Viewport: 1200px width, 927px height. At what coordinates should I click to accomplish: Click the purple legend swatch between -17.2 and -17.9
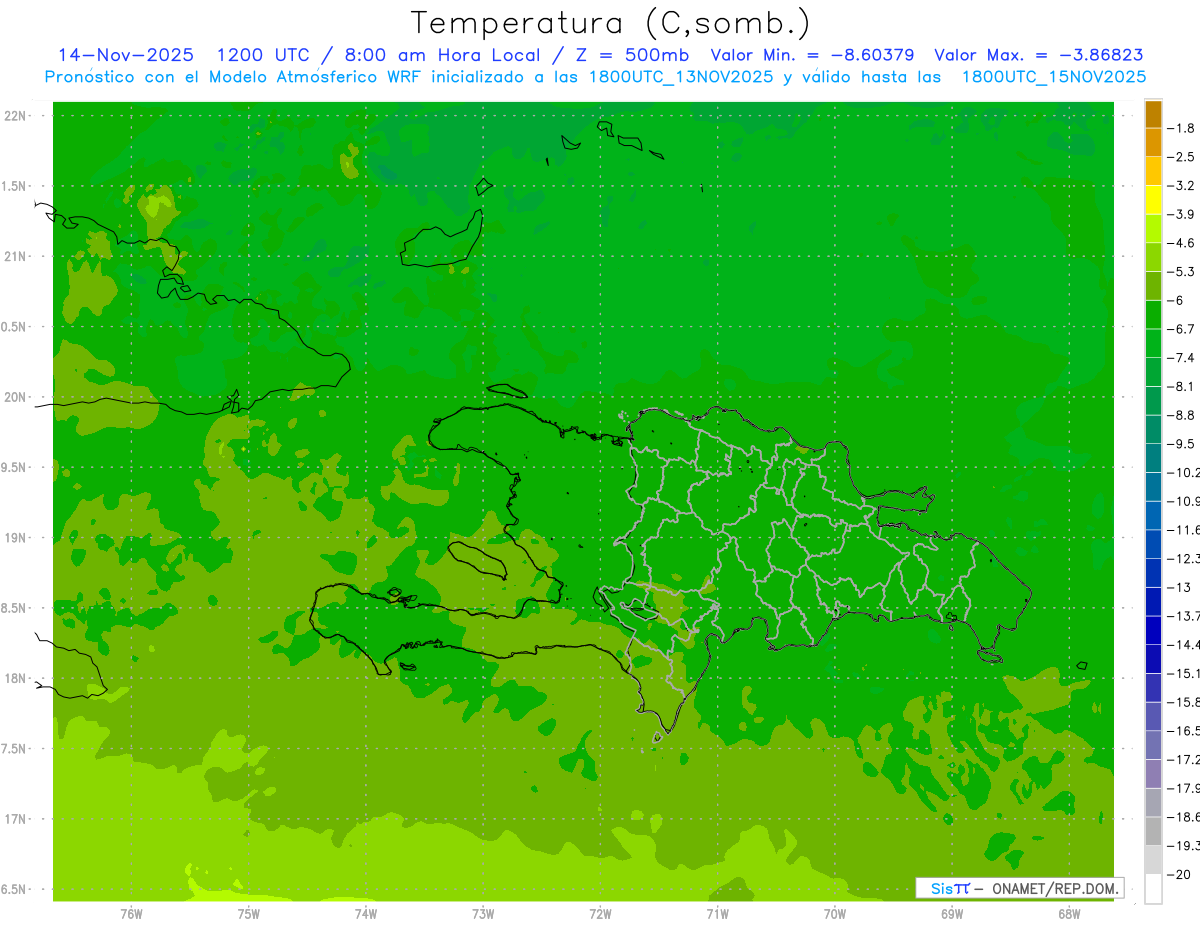[x=1153, y=775]
